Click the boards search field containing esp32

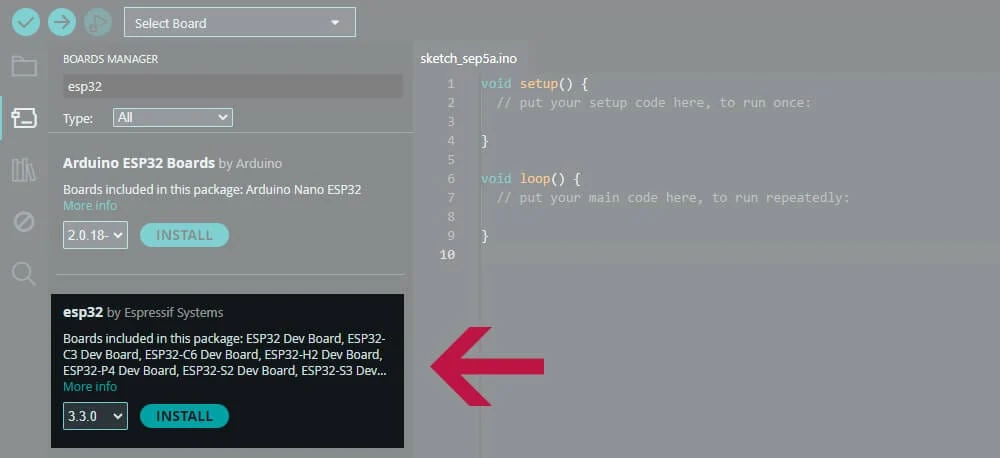pyautogui.click(x=233, y=86)
